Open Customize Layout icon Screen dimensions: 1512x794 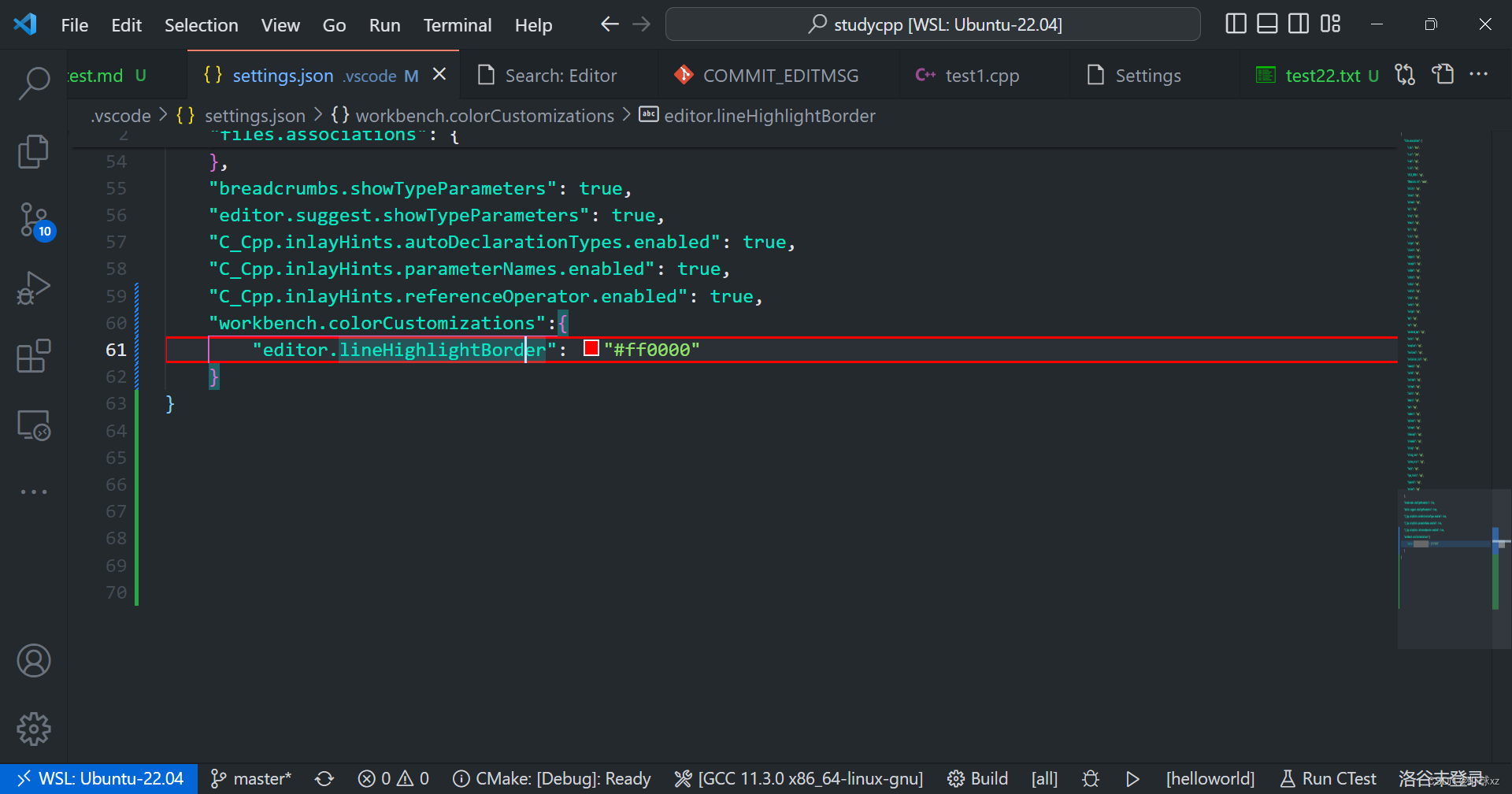(1330, 24)
